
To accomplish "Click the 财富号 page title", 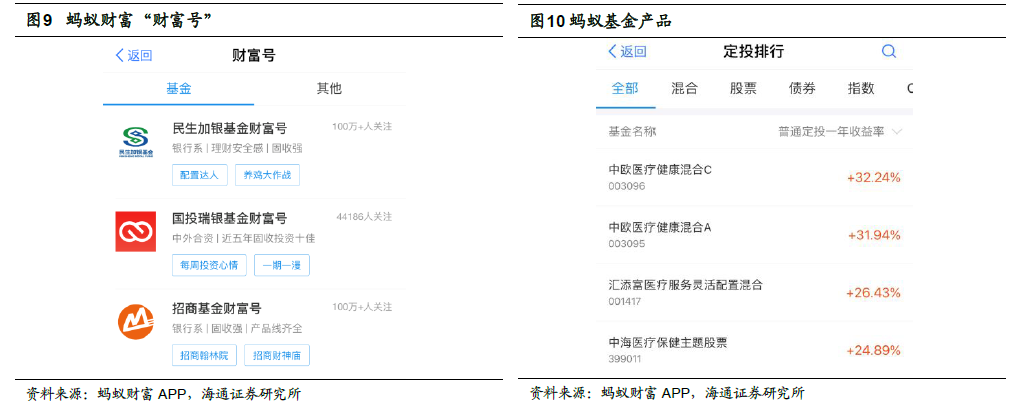I will tap(254, 56).
